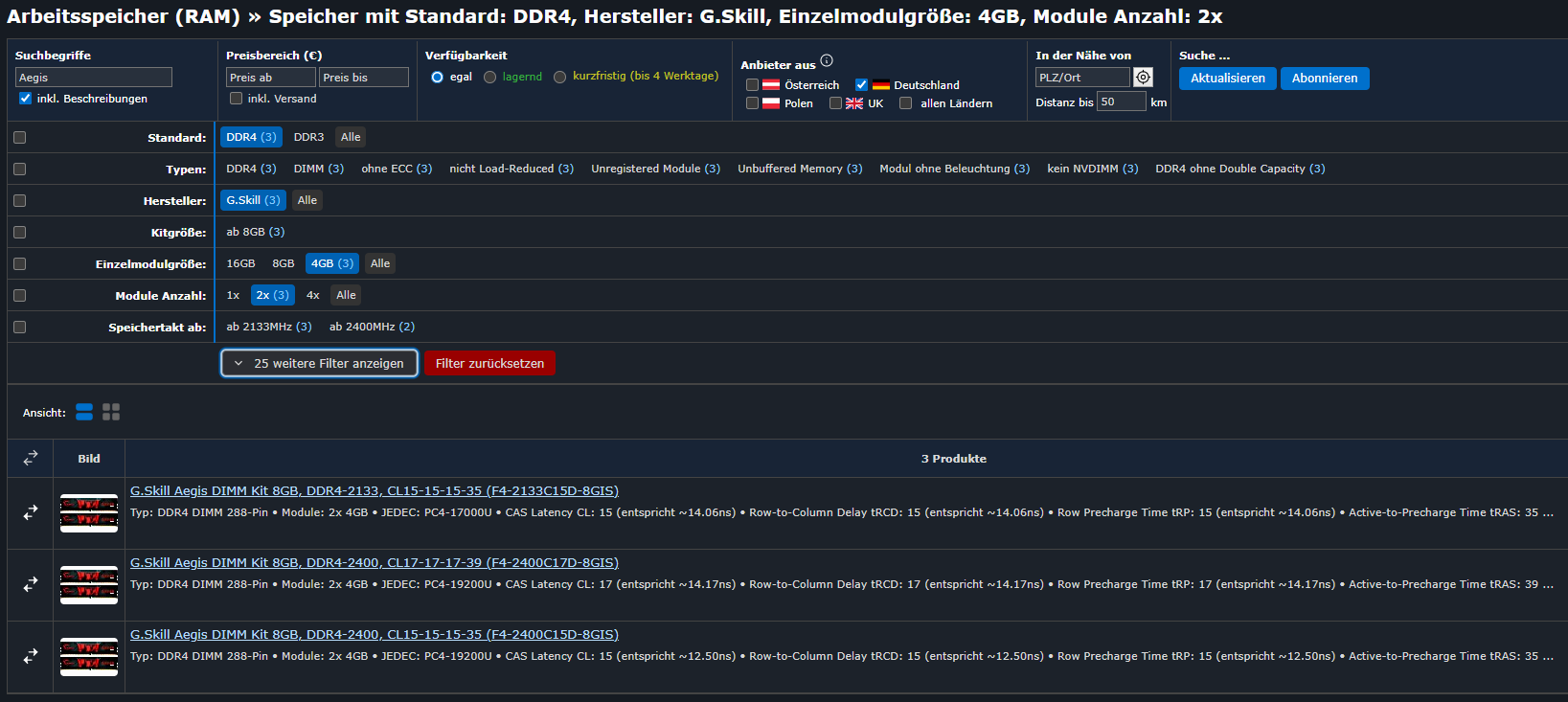The height and width of the screenshot is (702, 1568).
Task: Select DDR4 (3) in Standard filter
Action: point(251,137)
